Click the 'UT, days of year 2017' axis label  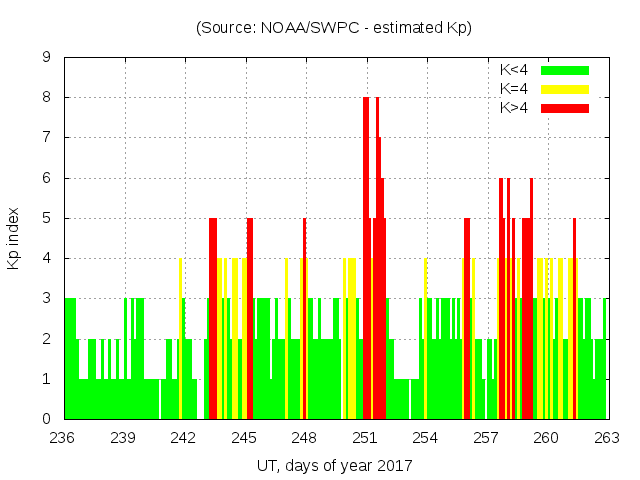(x=333, y=465)
